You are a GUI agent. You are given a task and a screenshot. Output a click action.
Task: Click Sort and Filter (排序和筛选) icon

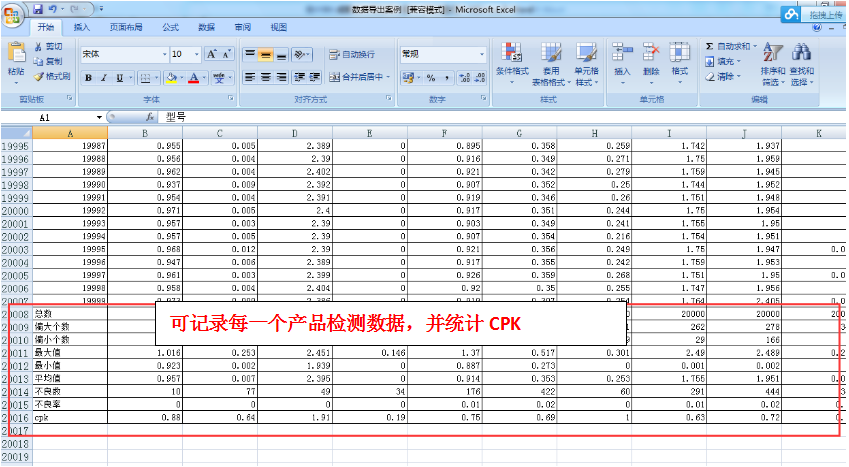pos(773,54)
